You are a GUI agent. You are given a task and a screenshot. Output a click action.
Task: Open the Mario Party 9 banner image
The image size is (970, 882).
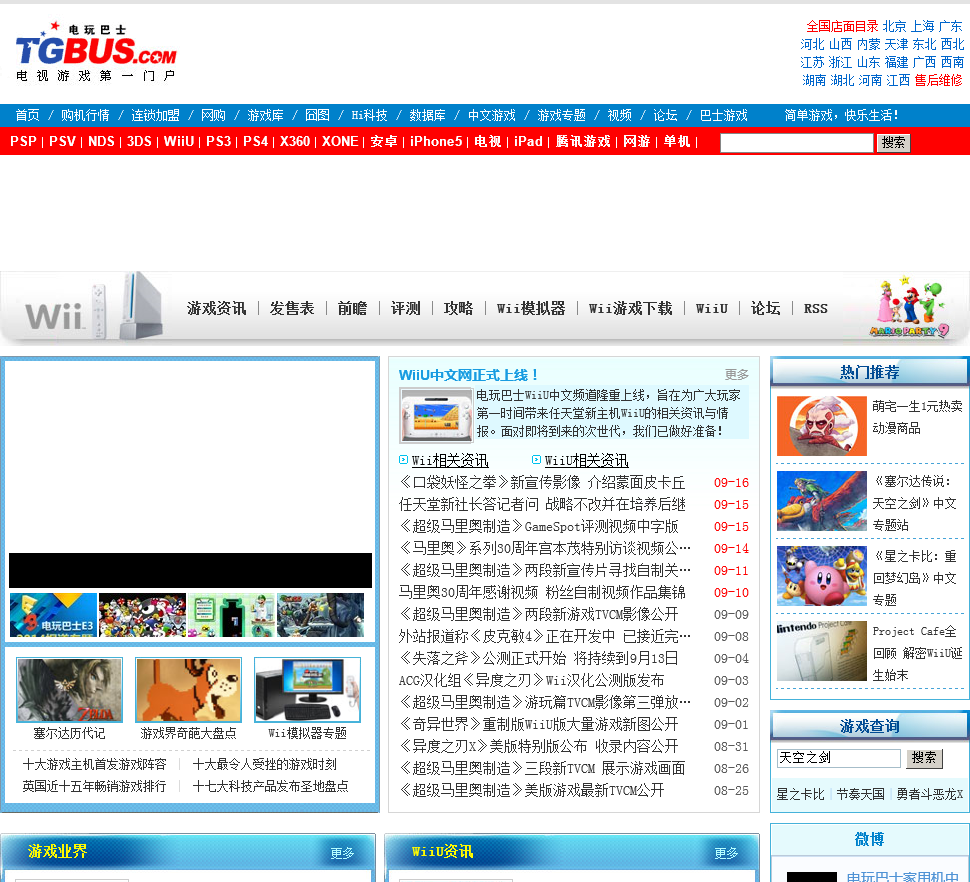[x=909, y=307]
